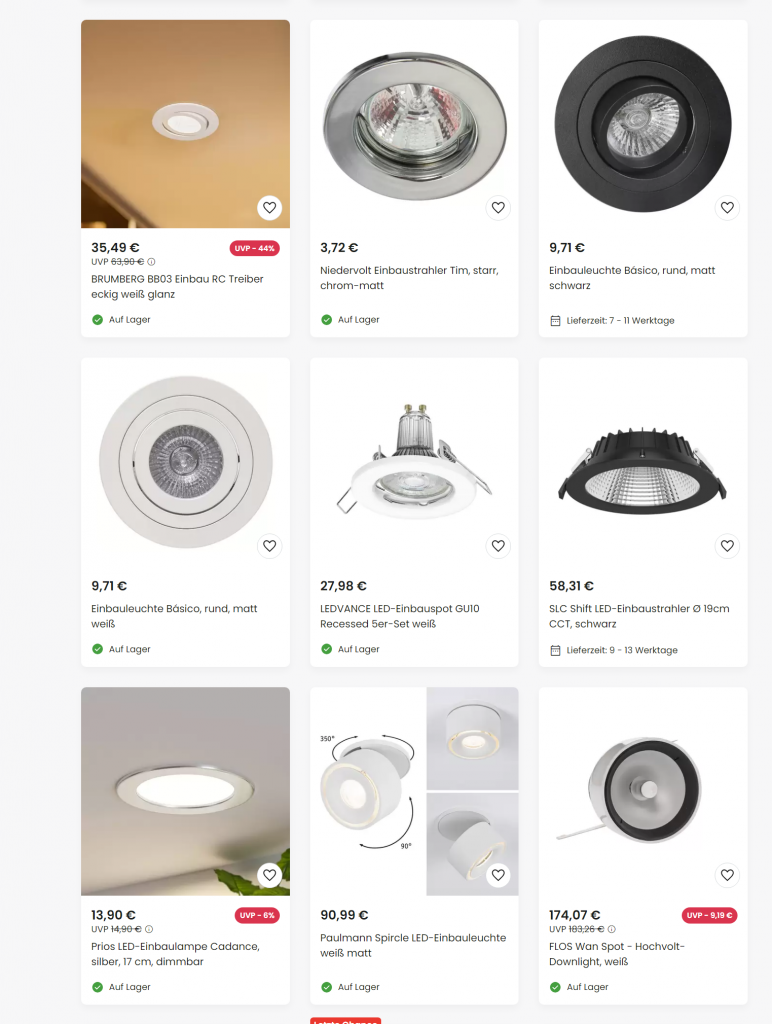Click the LEDVANCE GU10 spot product image

point(414,462)
